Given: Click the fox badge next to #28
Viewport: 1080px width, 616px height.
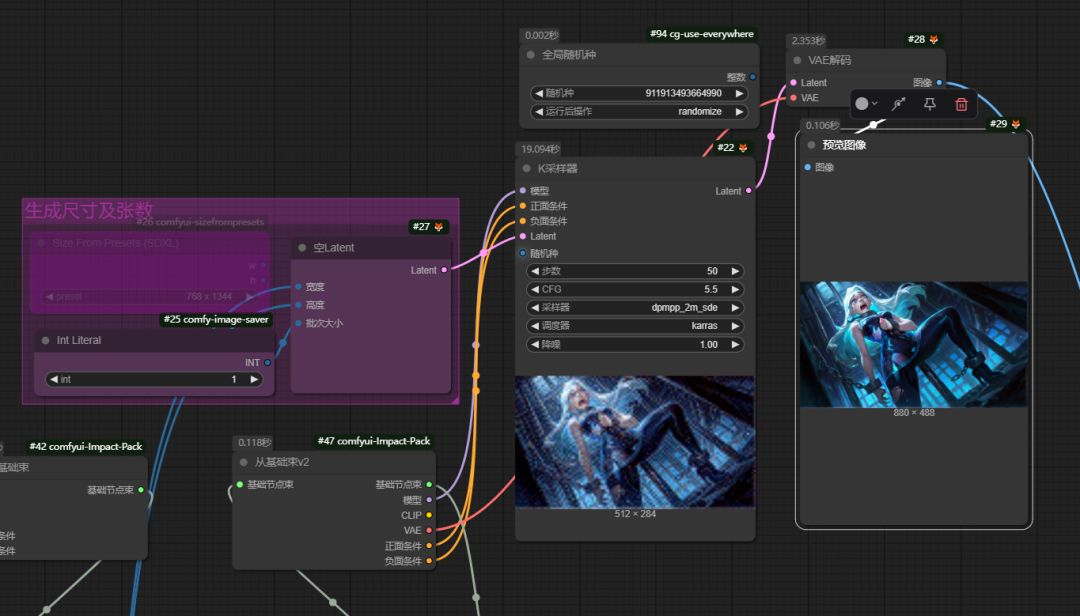Looking at the screenshot, I should tap(934, 39).
